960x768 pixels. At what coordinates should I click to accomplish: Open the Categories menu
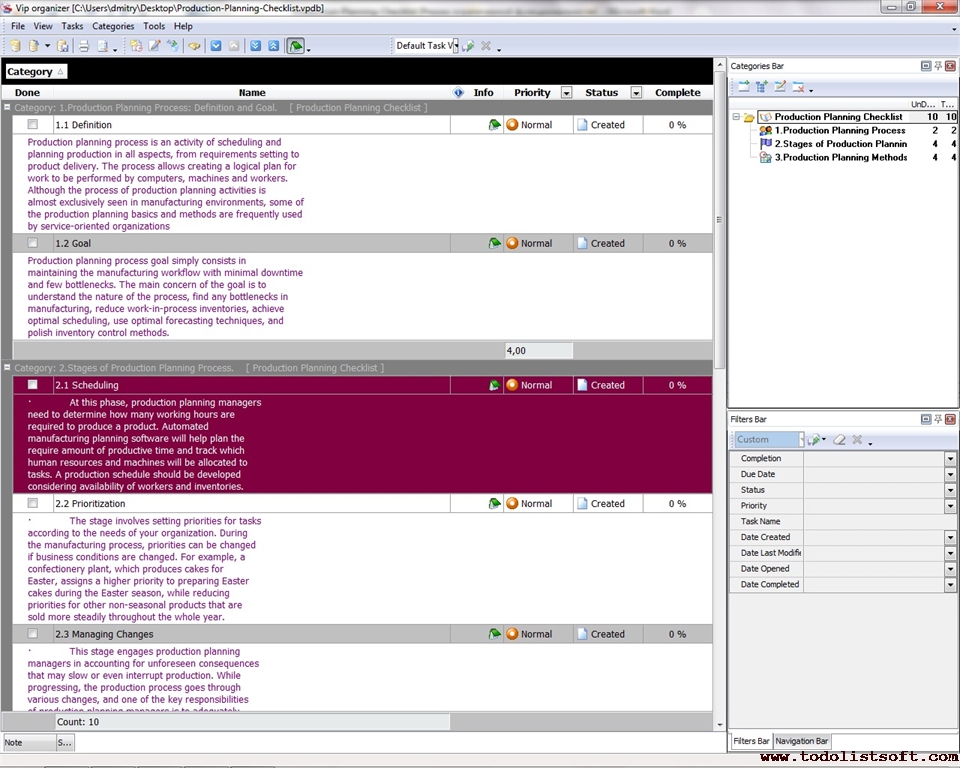(112, 26)
